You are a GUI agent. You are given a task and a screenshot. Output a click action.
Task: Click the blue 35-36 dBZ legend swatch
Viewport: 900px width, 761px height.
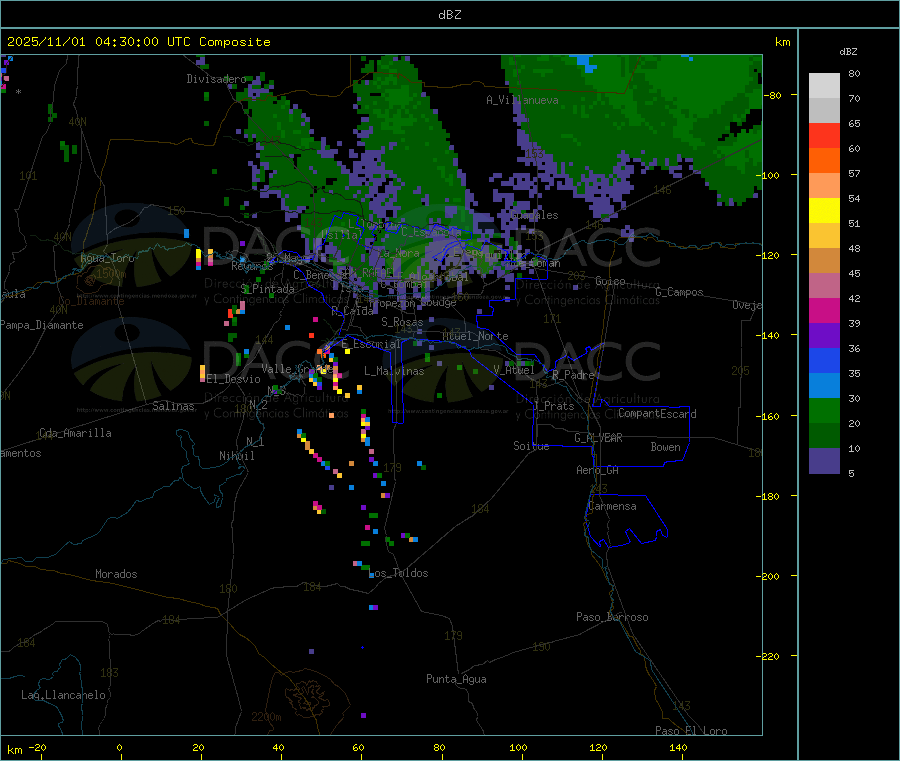[x=824, y=360]
